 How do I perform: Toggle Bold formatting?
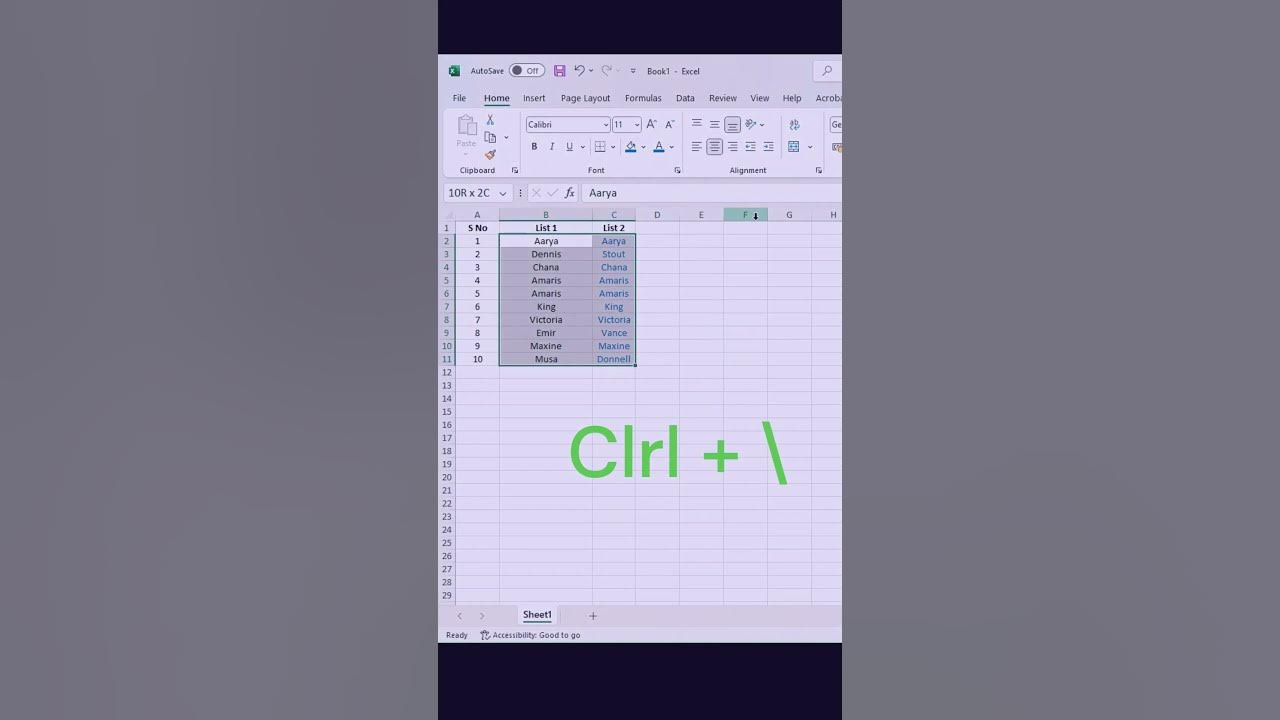point(534,147)
